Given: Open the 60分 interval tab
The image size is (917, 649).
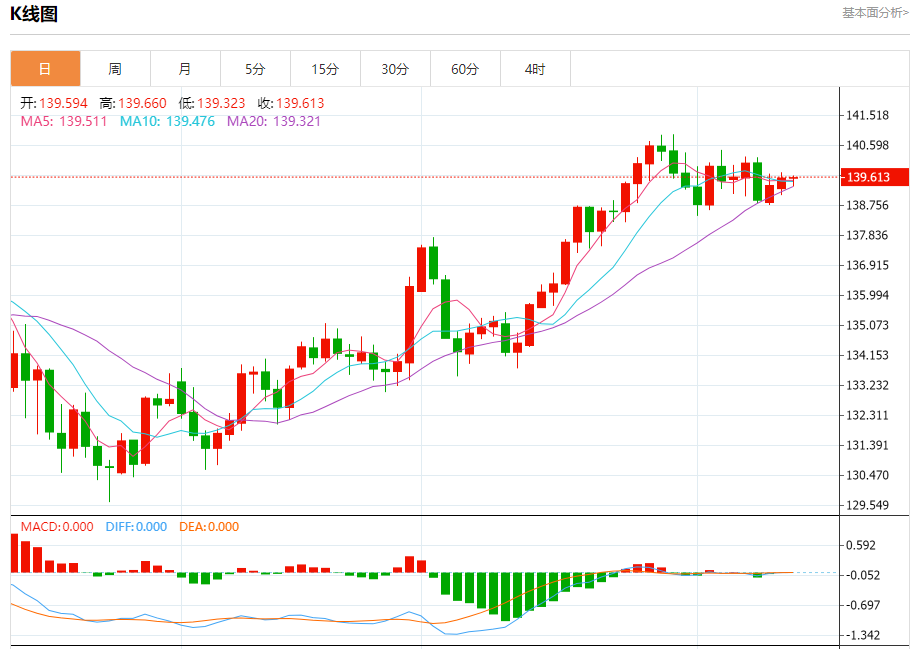Looking at the screenshot, I should click(x=465, y=69).
